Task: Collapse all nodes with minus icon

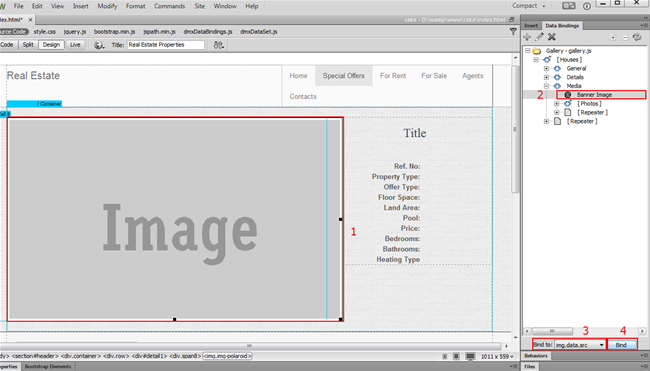Action: coord(625,37)
